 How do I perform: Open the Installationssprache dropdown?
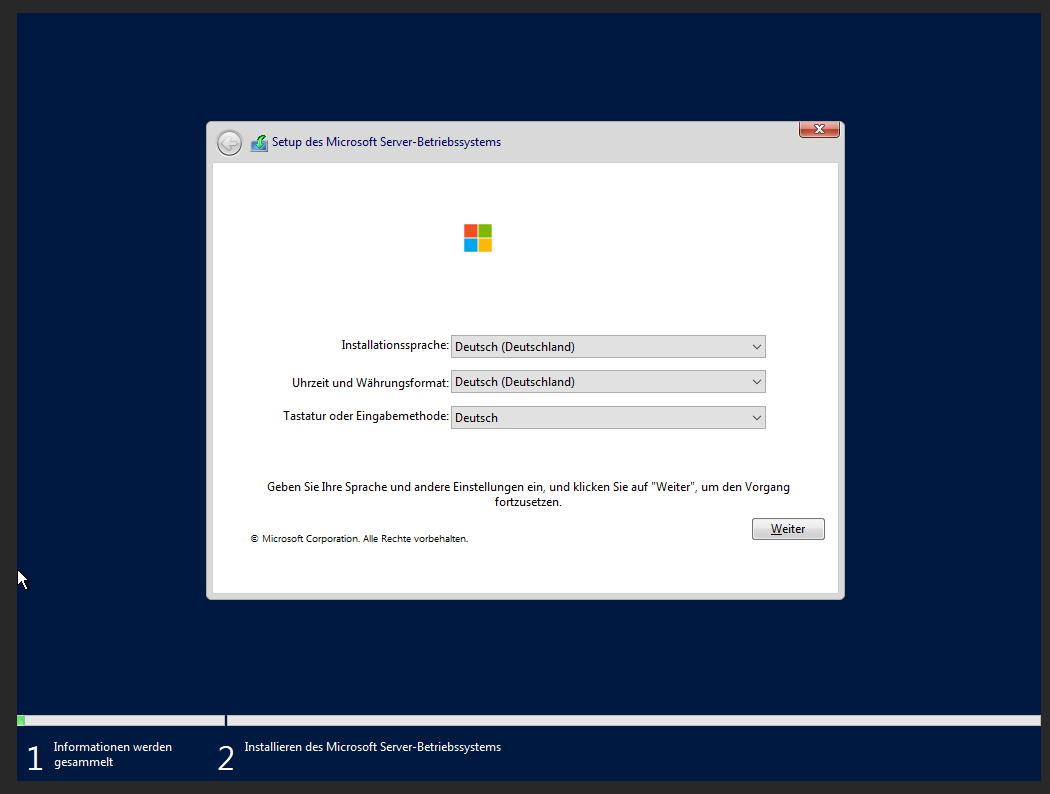[x=608, y=347]
